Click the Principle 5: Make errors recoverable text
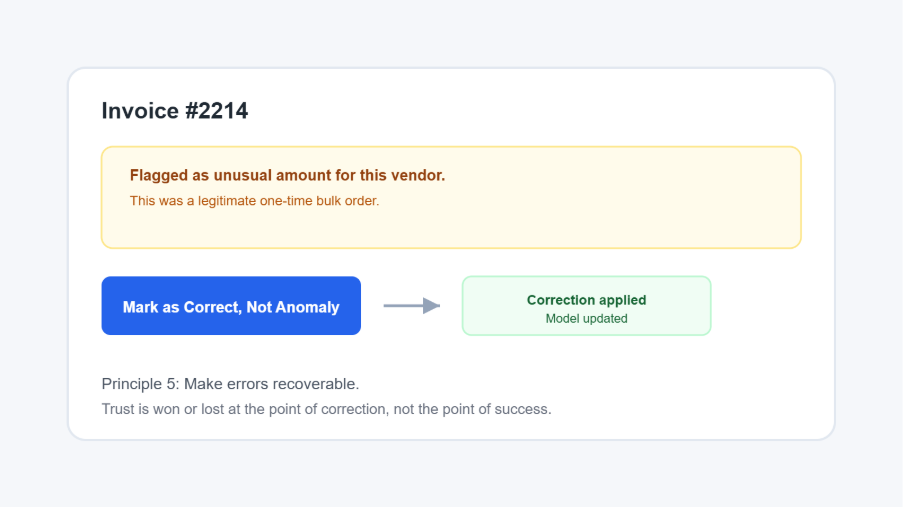 point(230,384)
